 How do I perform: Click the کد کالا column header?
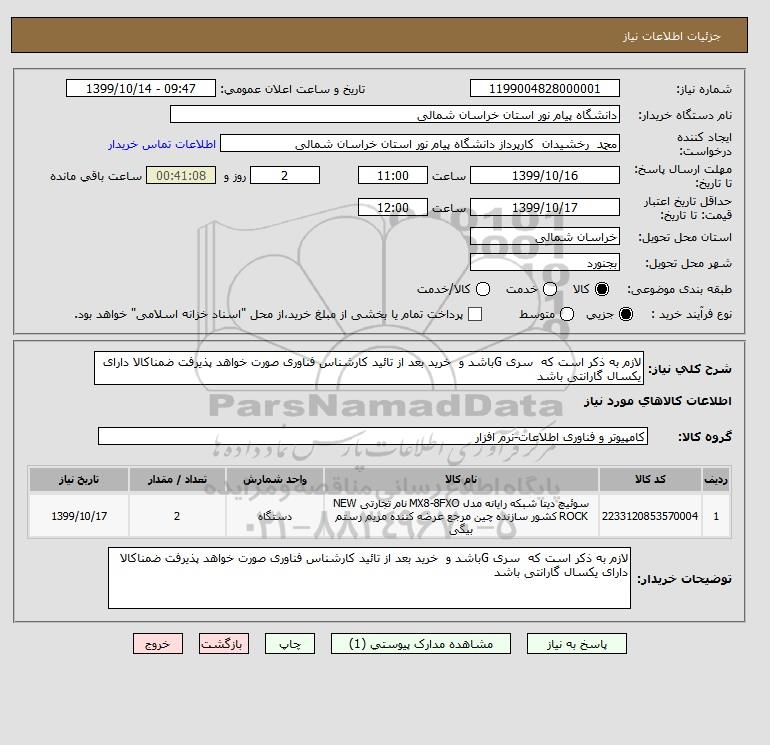[x=650, y=479]
